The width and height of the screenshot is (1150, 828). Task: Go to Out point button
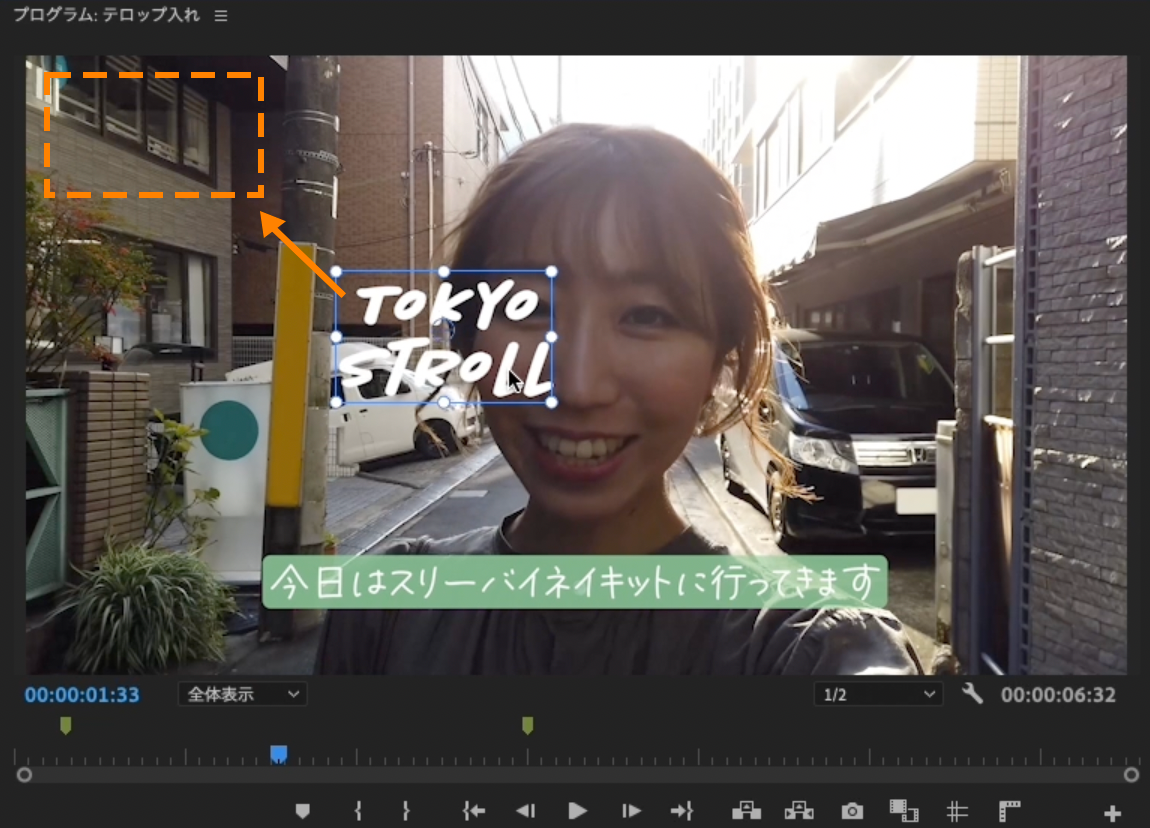point(682,810)
